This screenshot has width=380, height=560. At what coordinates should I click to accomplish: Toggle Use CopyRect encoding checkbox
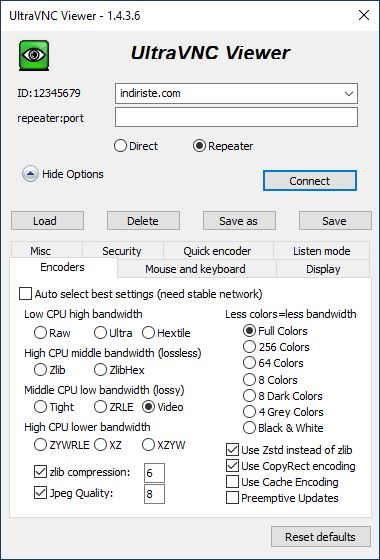pos(232,466)
